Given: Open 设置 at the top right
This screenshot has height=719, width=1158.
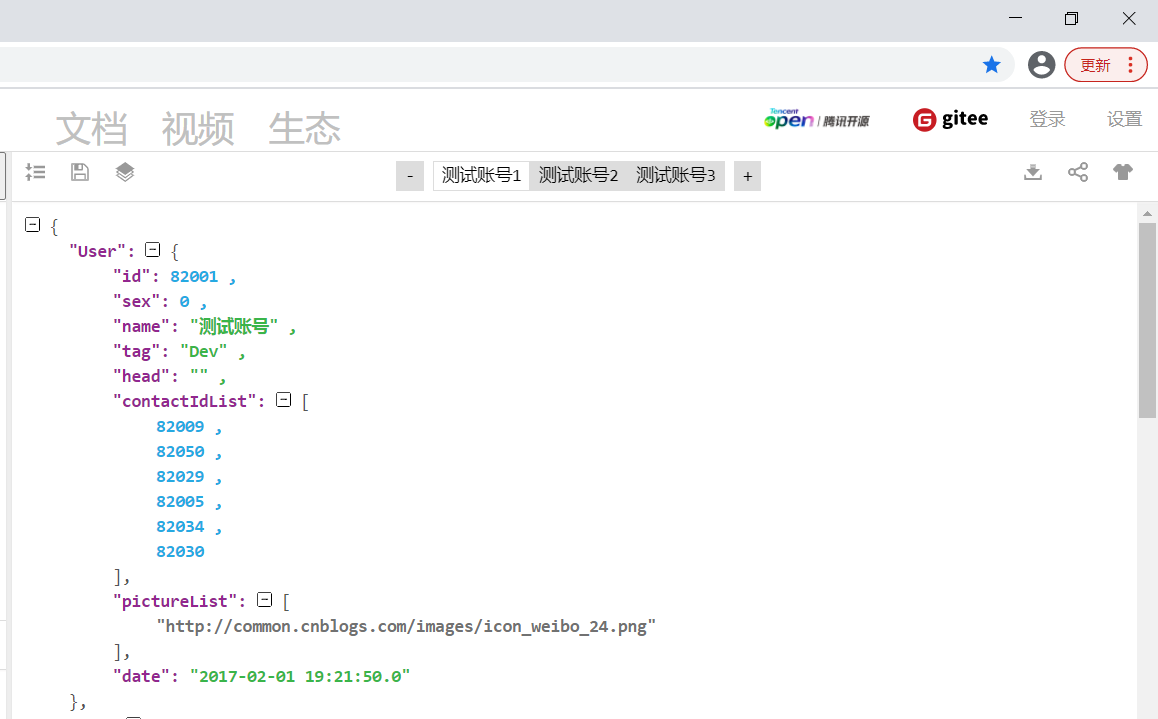Looking at the screenshot, I should (x=1124, y=119).
